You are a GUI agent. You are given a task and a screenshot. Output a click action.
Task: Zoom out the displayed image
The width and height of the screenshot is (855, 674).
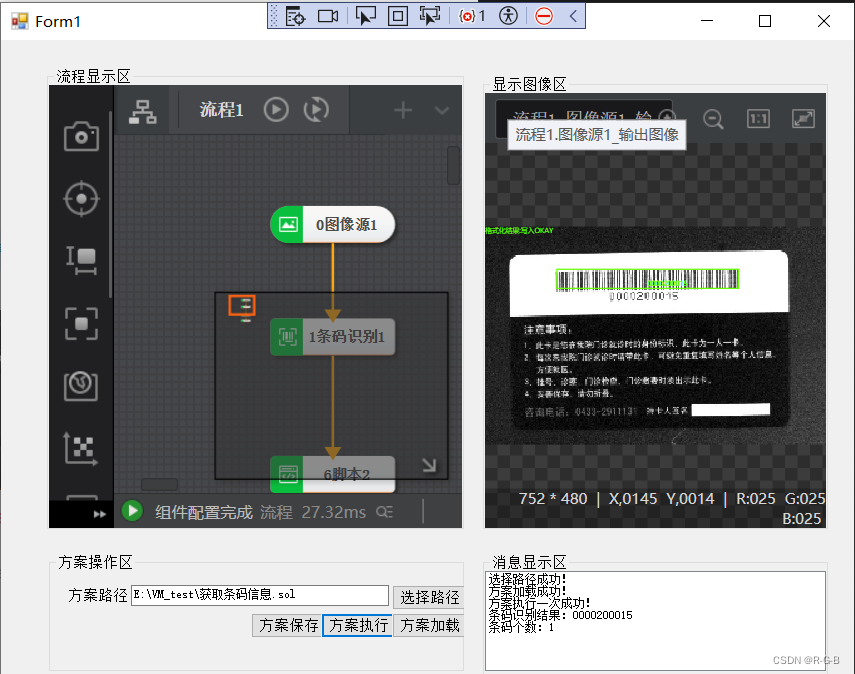tap(713, 119)
